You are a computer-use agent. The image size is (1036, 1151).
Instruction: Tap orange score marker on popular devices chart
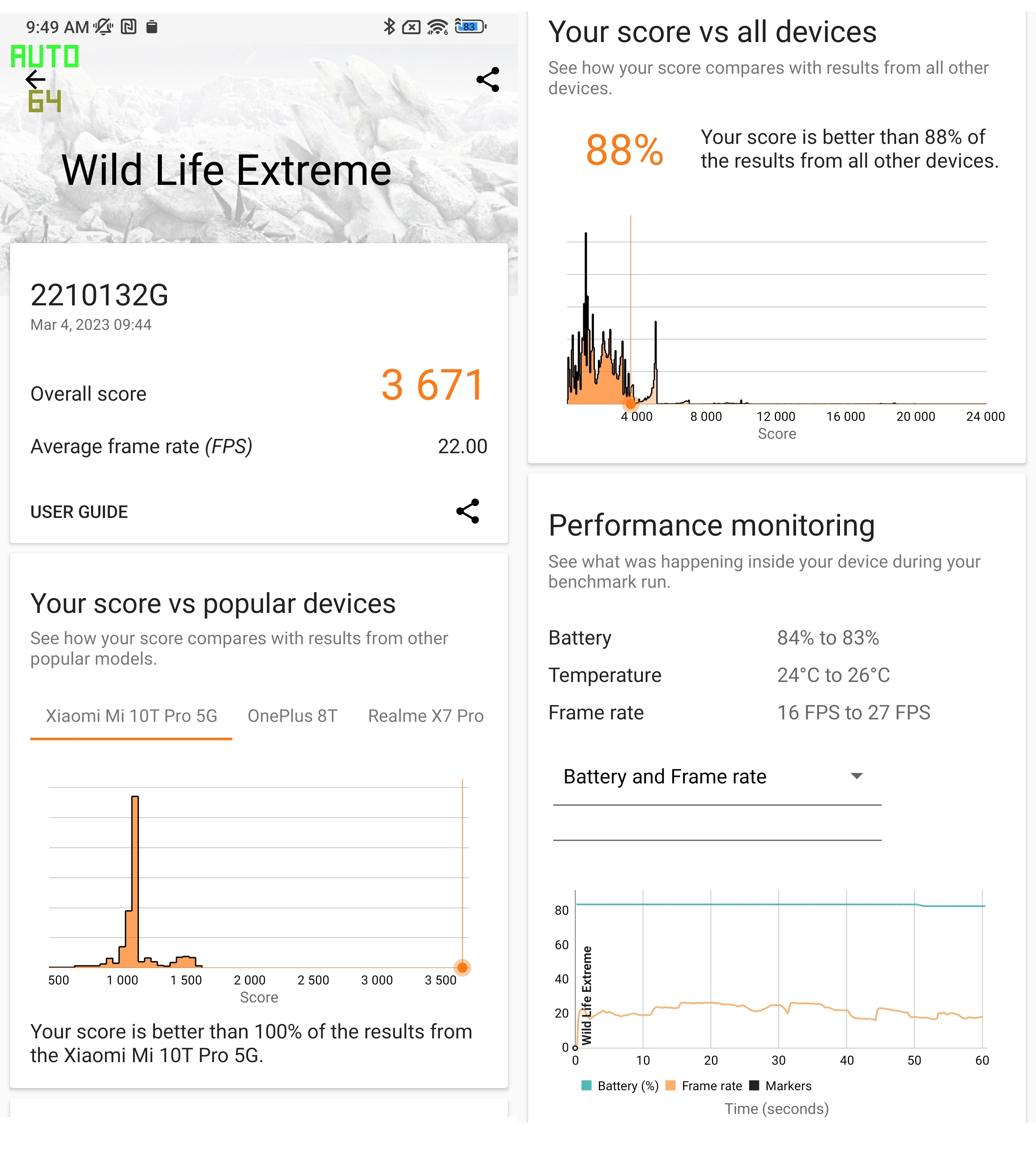pos(462,968)
